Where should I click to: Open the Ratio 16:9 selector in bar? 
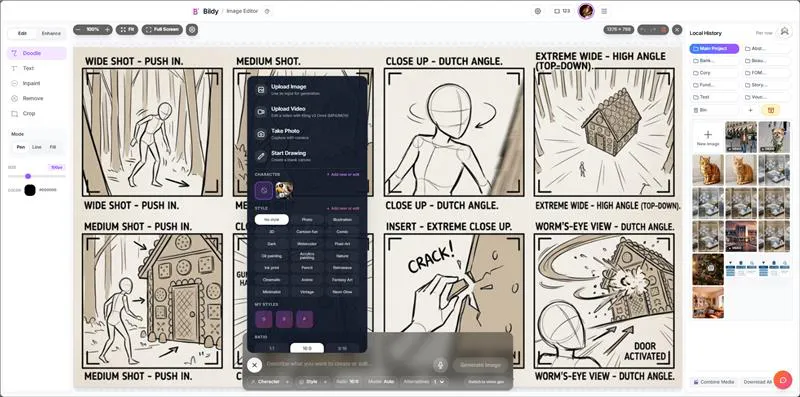(348, 381)
